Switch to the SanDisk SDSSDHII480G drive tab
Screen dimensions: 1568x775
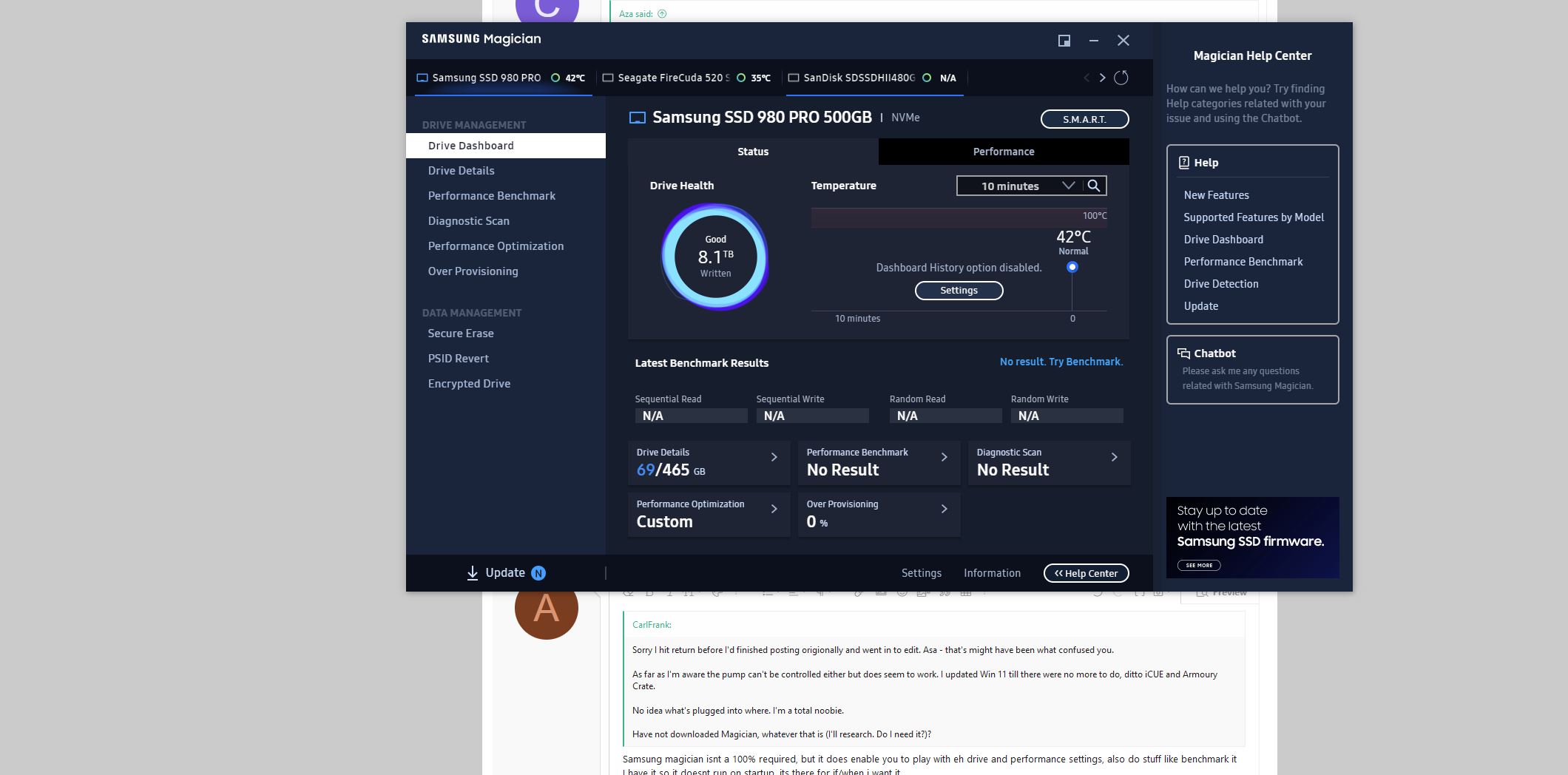point(875,78)
